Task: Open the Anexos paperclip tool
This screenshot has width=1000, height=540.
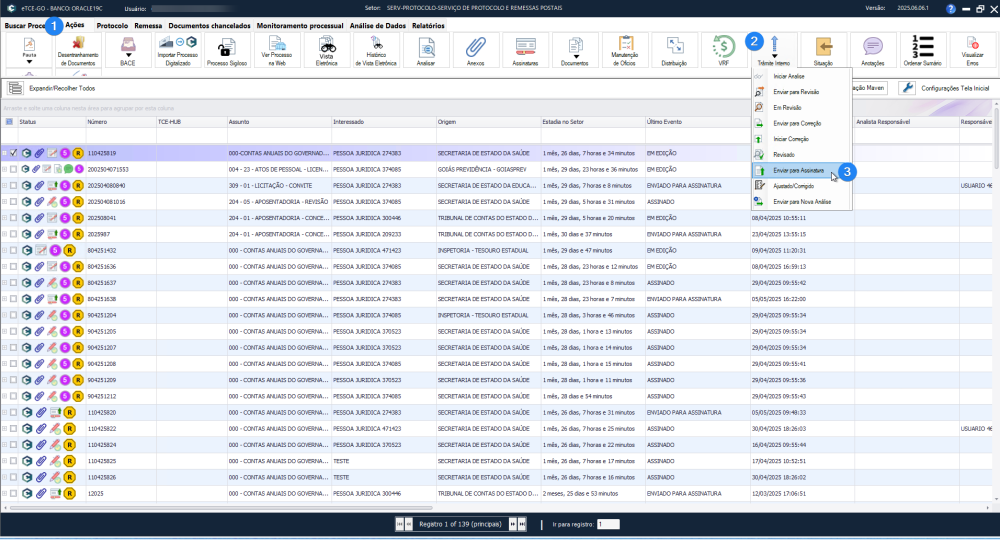Action: [475, 50]
